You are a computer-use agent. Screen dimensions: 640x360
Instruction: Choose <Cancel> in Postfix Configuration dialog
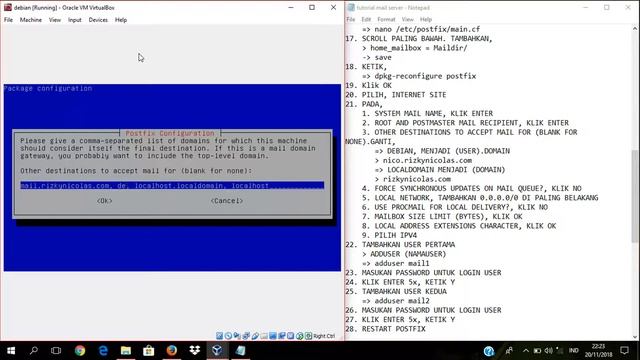click(227, 201)
